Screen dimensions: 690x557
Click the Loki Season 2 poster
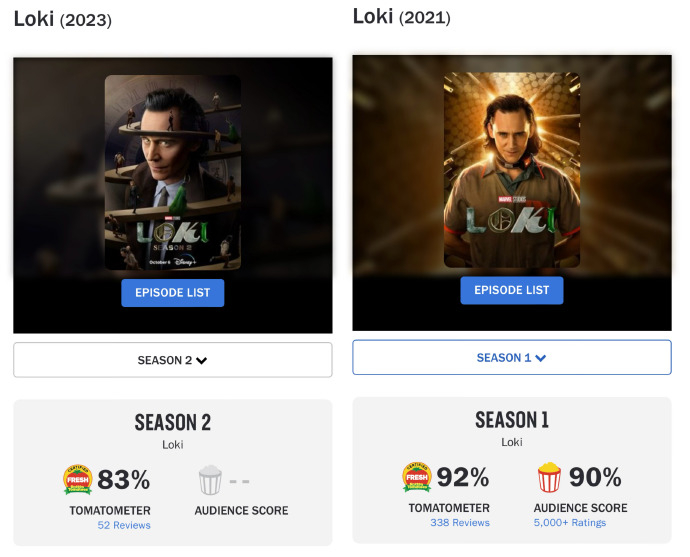click(173, 172)
